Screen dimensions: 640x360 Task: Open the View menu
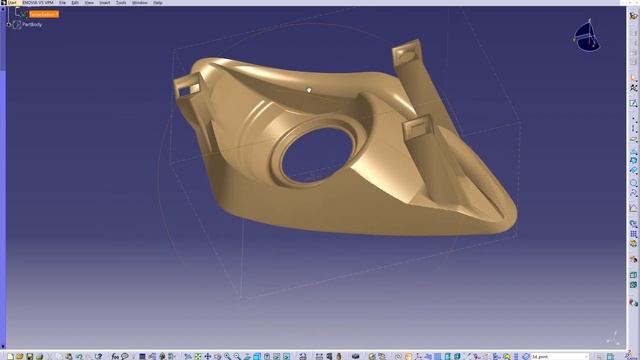click(x=89, y=2)
